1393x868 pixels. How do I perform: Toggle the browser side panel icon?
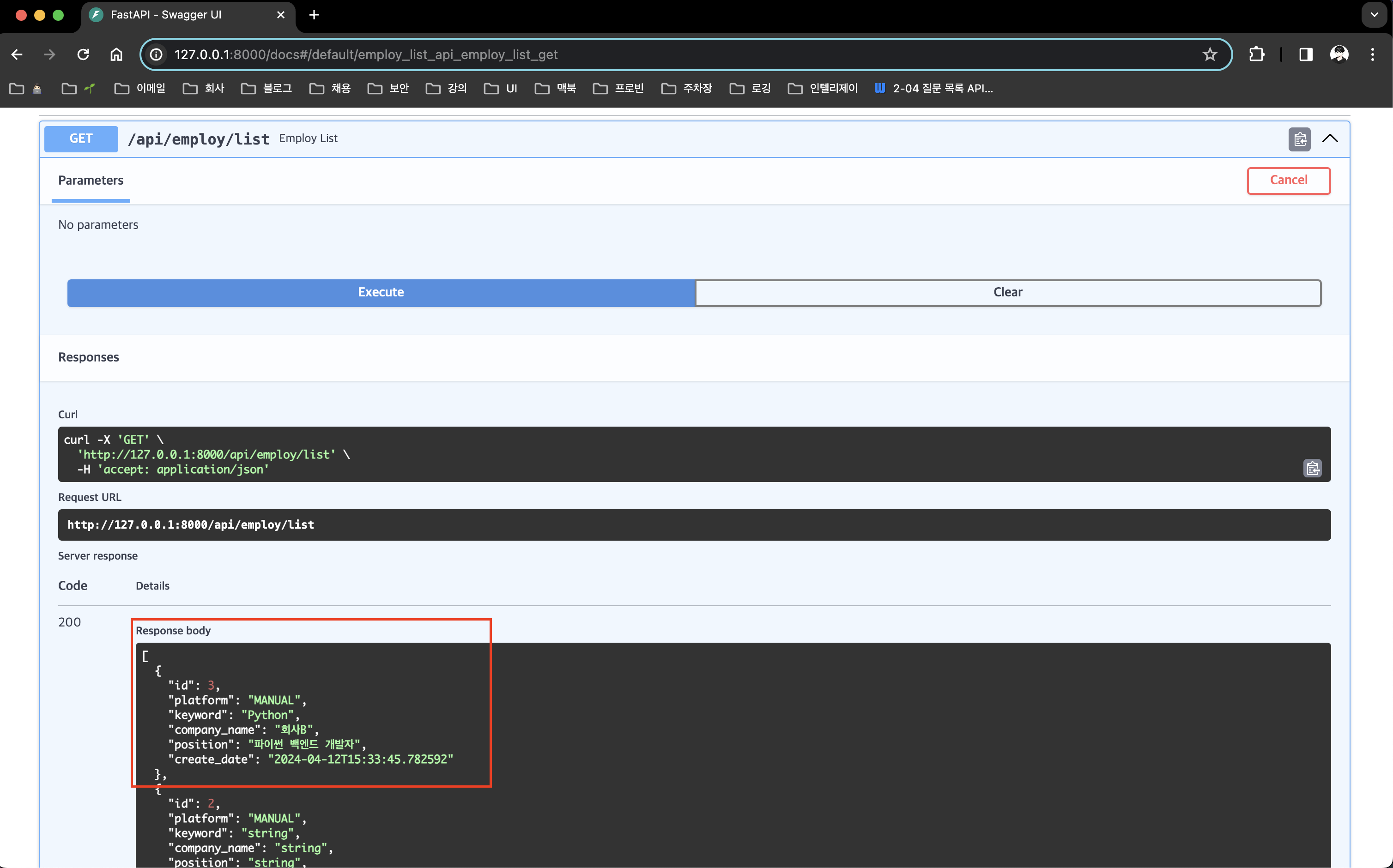1306,54
